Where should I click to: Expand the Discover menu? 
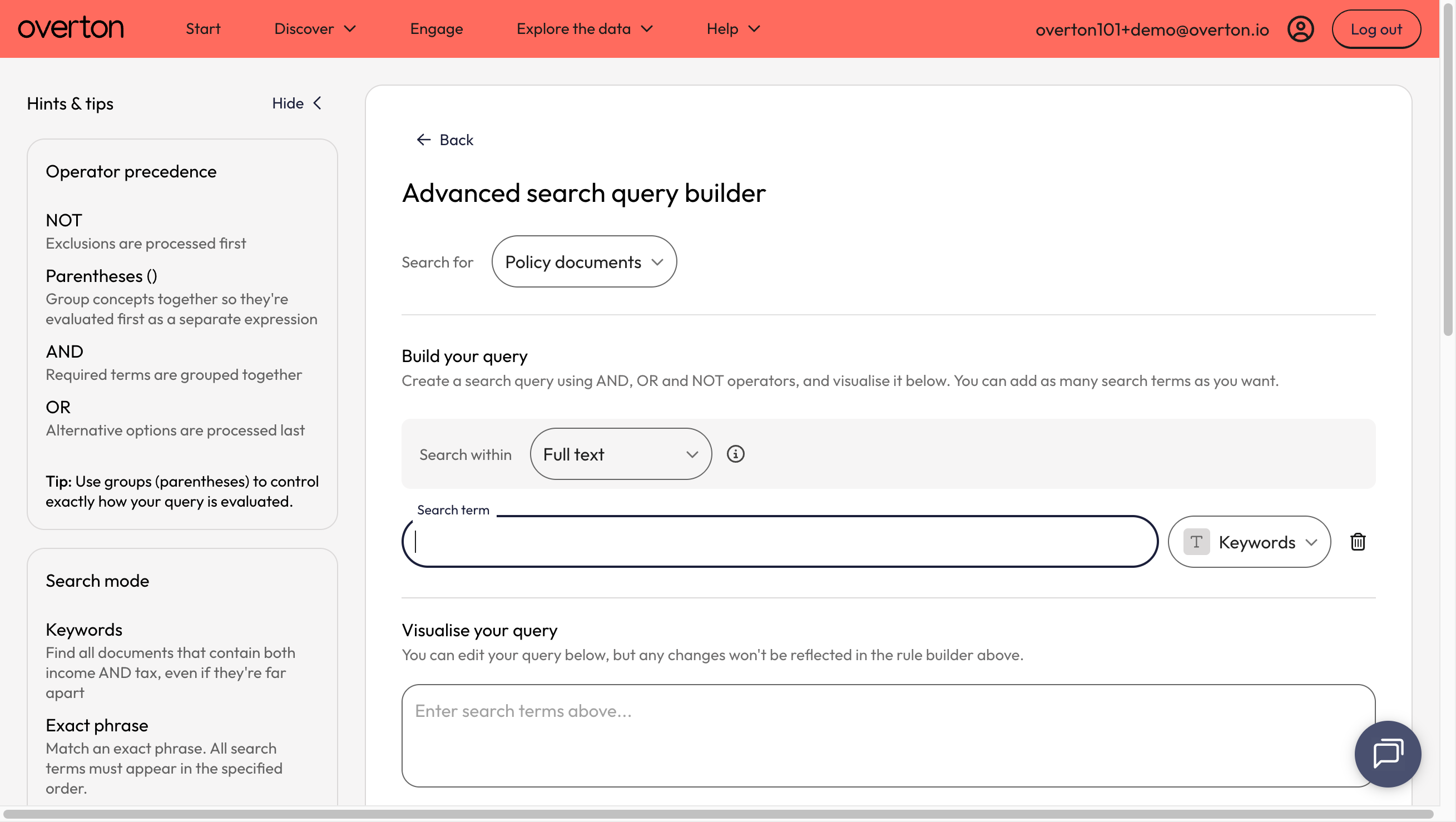pyautogui.click(x=315, y=29)
